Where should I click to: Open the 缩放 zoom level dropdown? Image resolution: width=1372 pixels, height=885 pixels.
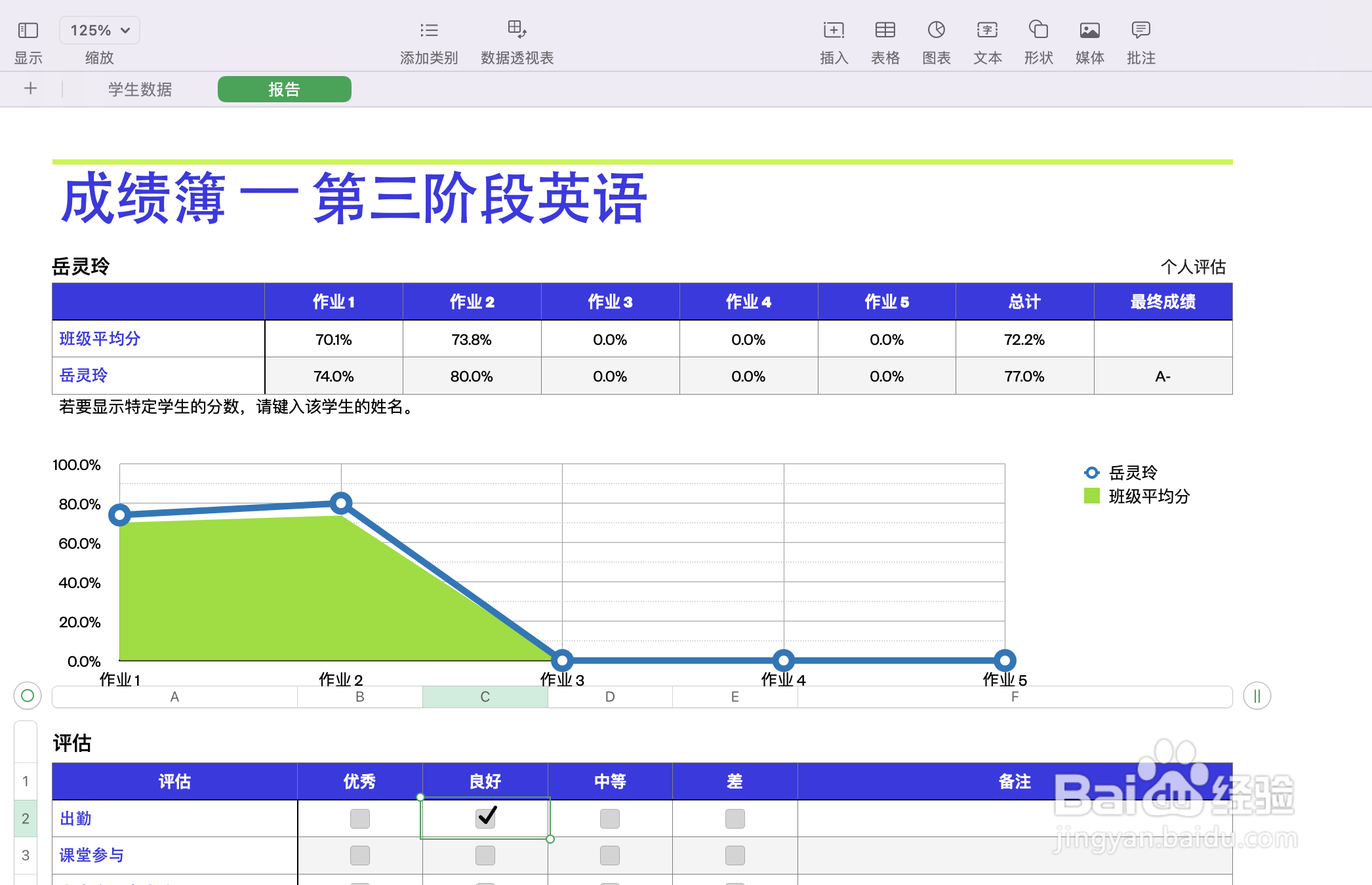(99, 29)
